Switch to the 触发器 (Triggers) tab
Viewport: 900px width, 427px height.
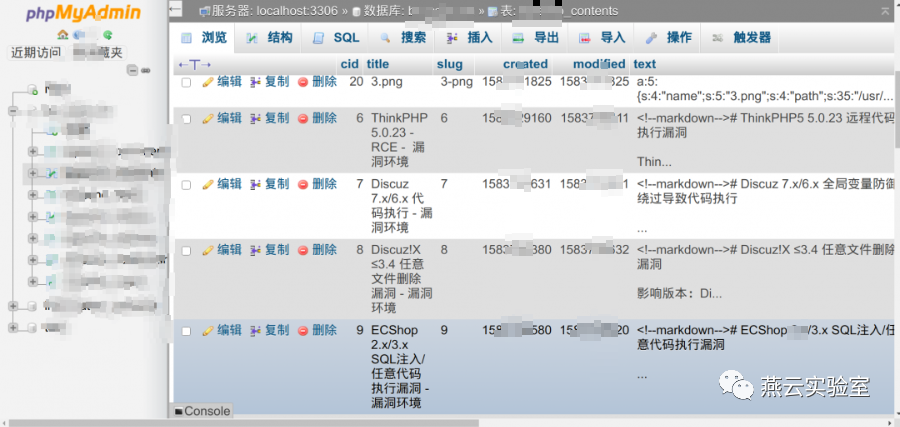click(x=742, y=38)
